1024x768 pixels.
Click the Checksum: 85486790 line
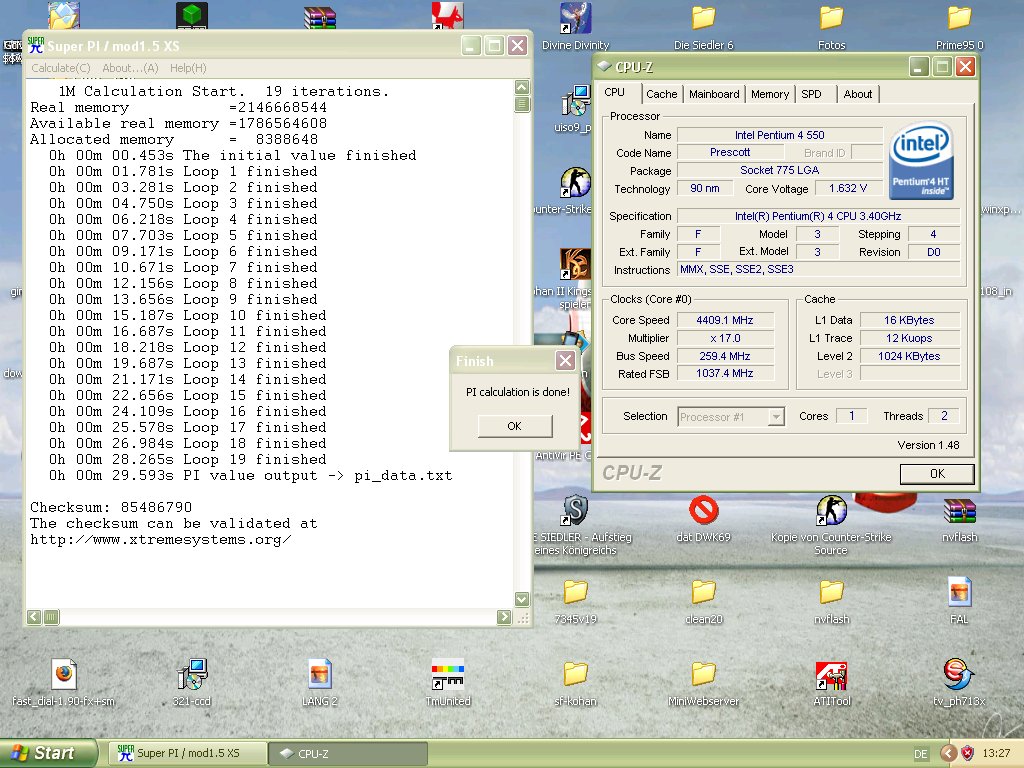point(111,507)
